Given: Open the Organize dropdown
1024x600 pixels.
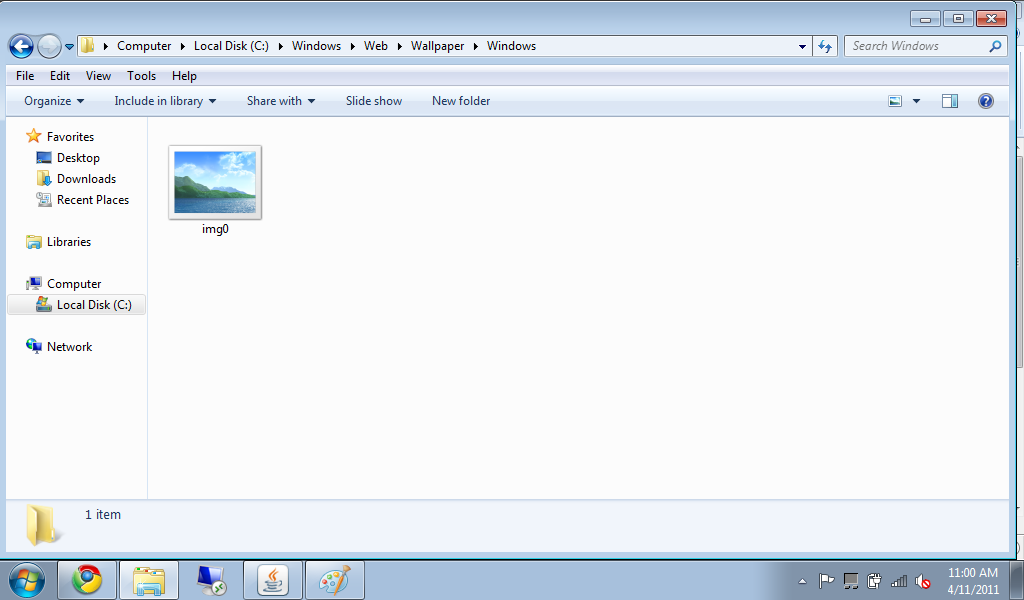Looking at the screenshot, I should (x=54, y=101).
